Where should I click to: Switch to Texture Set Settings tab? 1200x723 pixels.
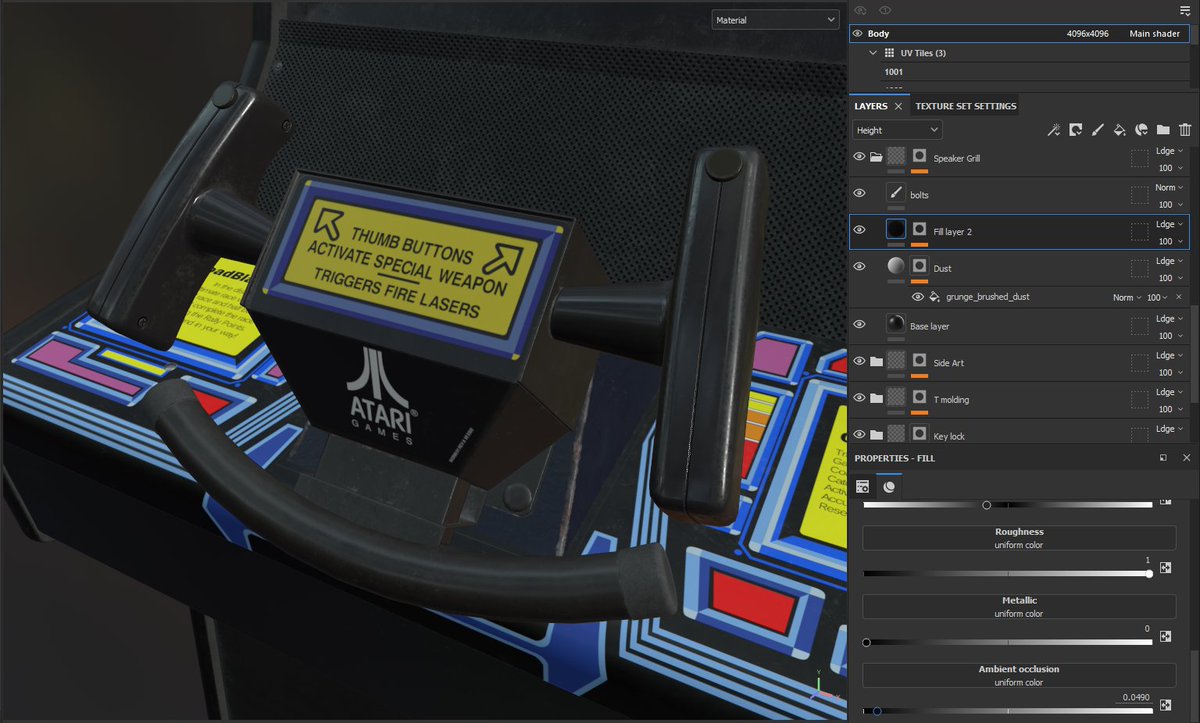(x=965, y=106)
